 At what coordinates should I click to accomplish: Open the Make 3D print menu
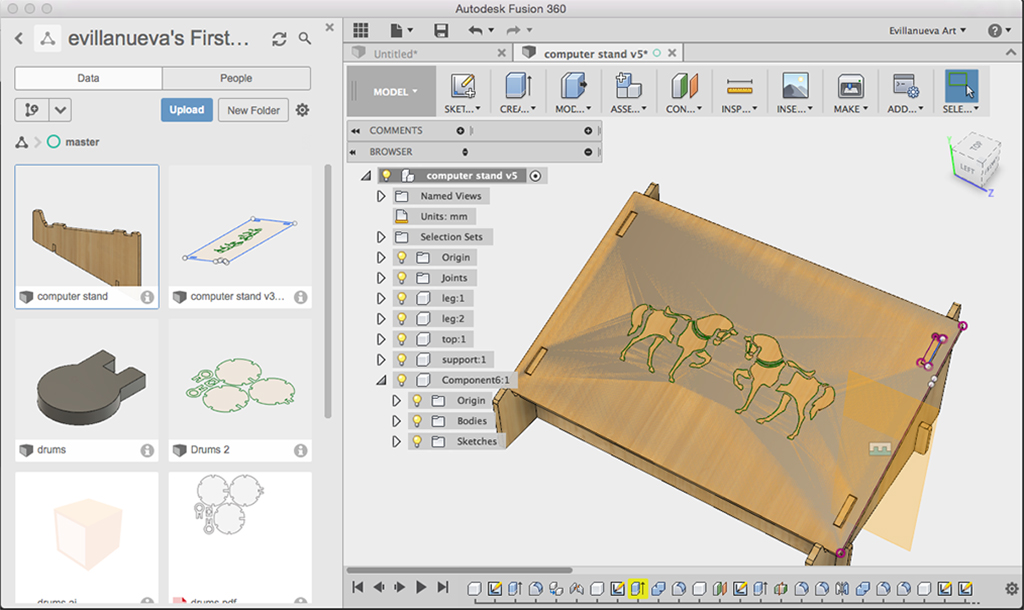[850, 92]
